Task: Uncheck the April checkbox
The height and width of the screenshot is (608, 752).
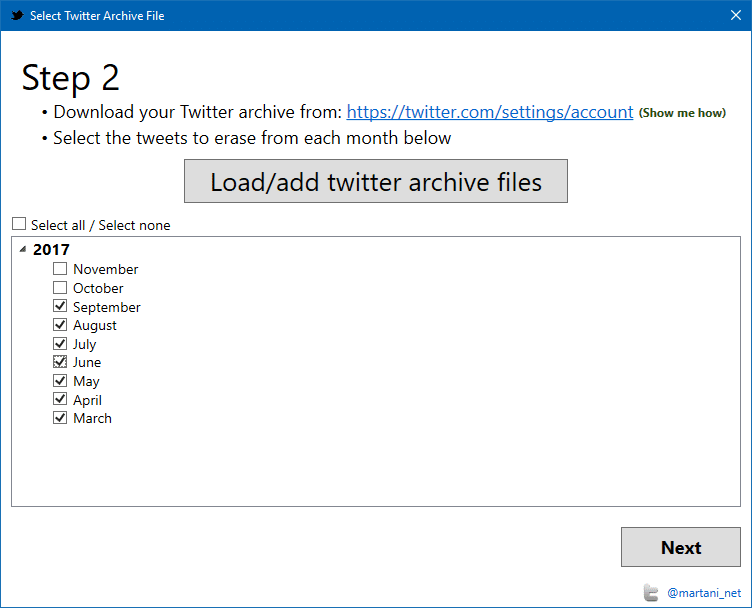Action: click(60, 399)
